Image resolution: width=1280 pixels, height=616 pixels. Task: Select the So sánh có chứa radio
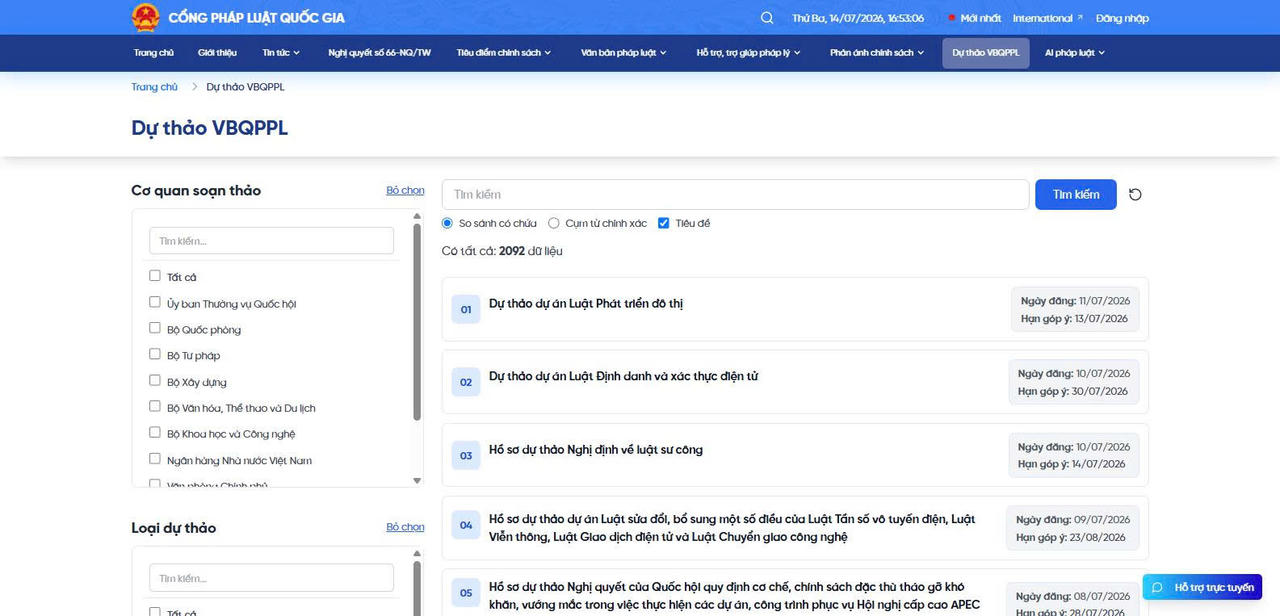click(x=448, y=223)
